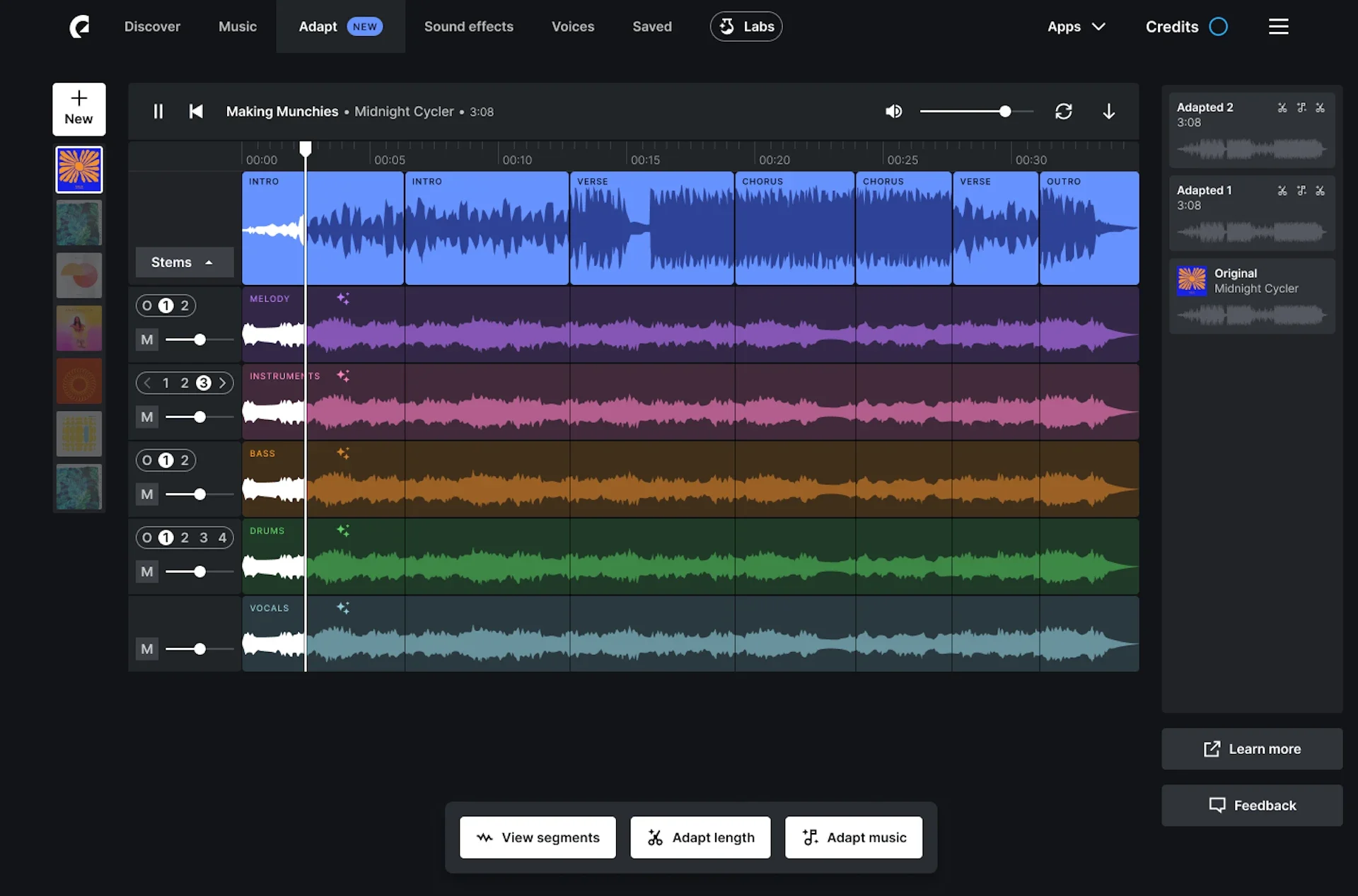Skip back to track start

196,112
